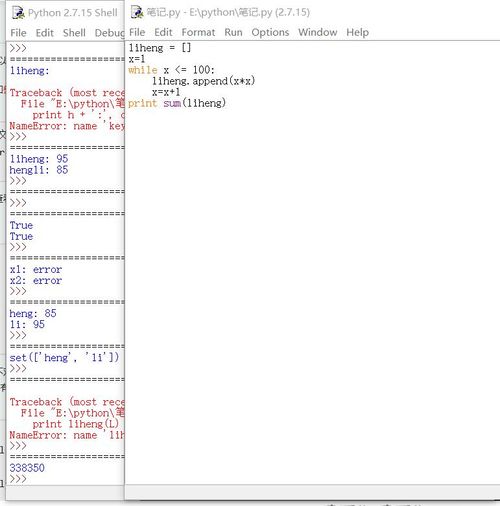Click the output '338350' in the shell
500x506 pixels.
pos(27,468)
